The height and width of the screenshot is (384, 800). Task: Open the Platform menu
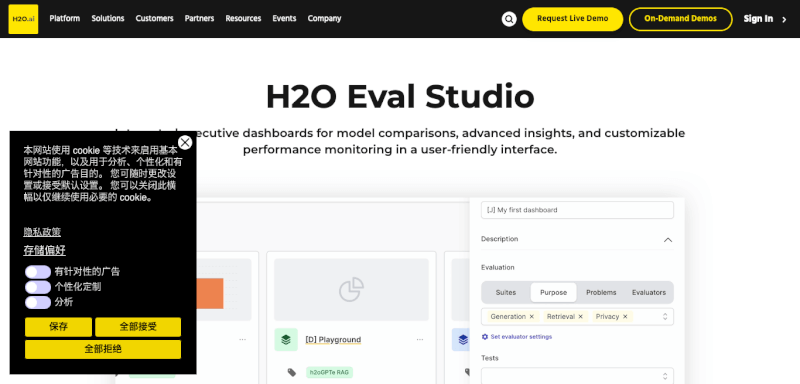(65, 18)
